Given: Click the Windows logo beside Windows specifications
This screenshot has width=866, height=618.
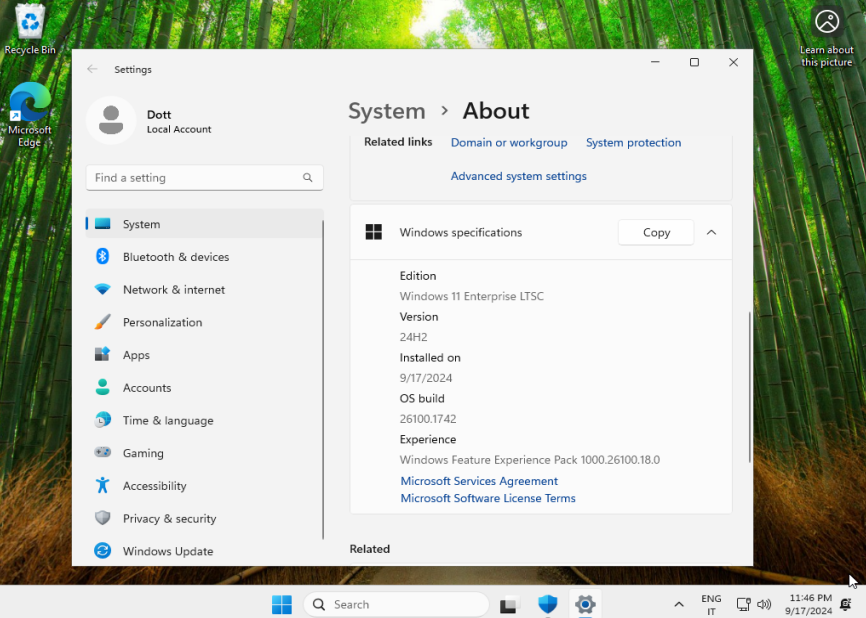Looking at the screenshot, I should pos(374,232).
